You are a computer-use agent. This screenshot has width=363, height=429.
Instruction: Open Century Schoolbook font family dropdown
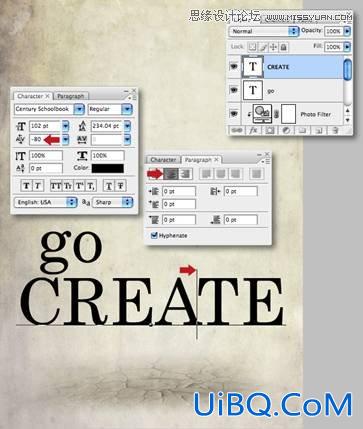click(x=79, y=109)
